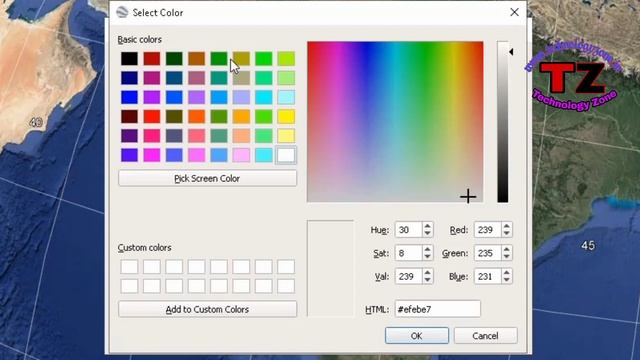This screenshot has height=360, width=640.
Task: Select last custom color slot in second row
Action: tap(286, 286)
